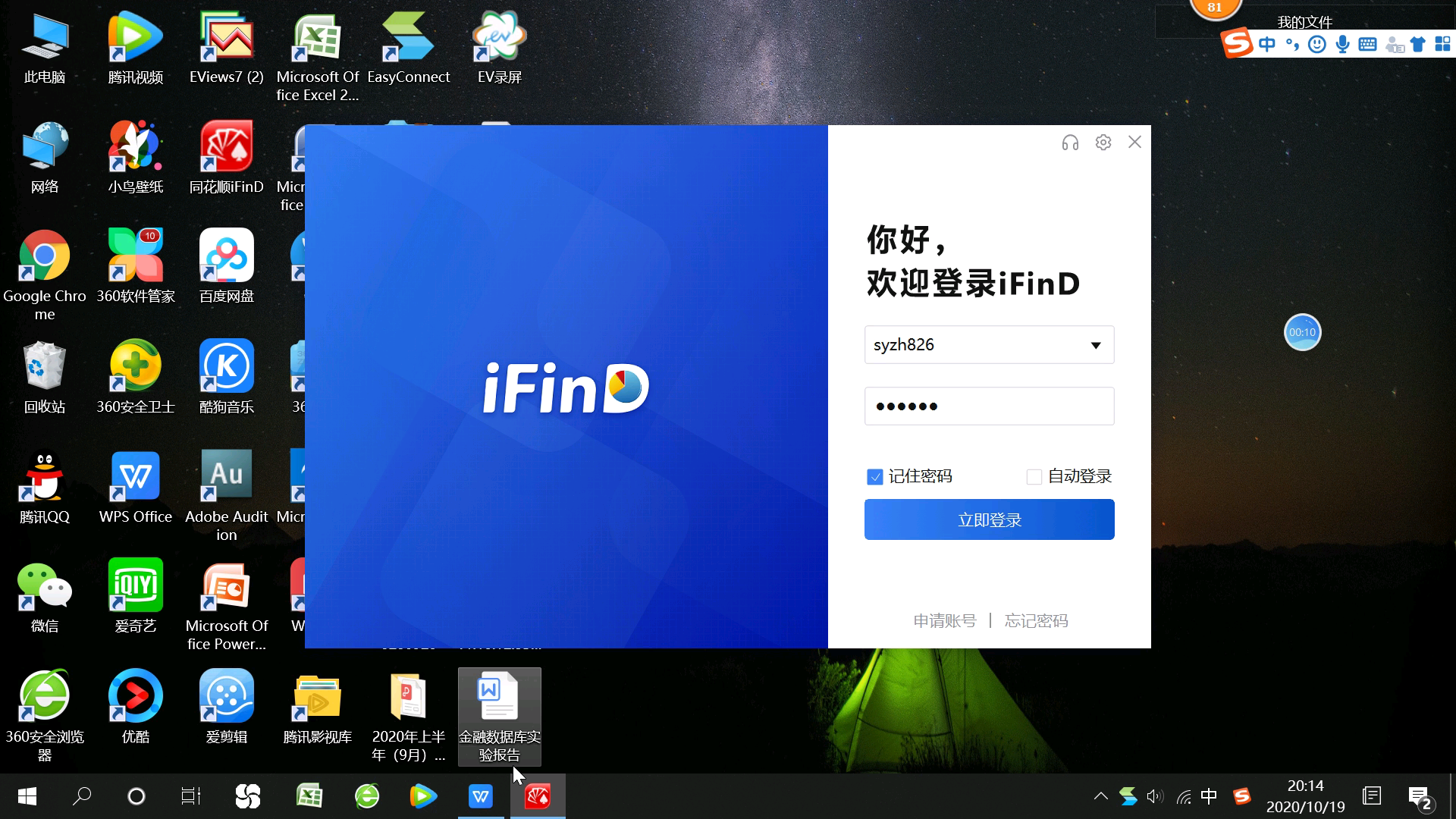Select the Microsoft Office PowerPoint desktop shortcut
The width and height of the screenshot is (1456, 819).
227,605
